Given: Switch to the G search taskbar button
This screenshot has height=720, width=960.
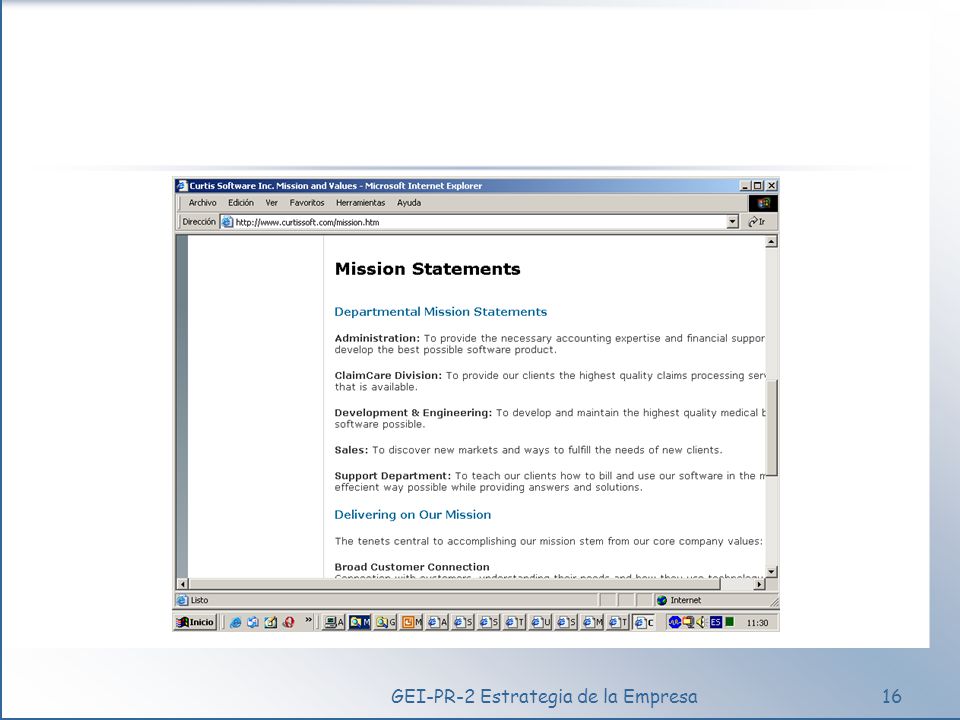Looking at the screenshot, I should (386, 622).
